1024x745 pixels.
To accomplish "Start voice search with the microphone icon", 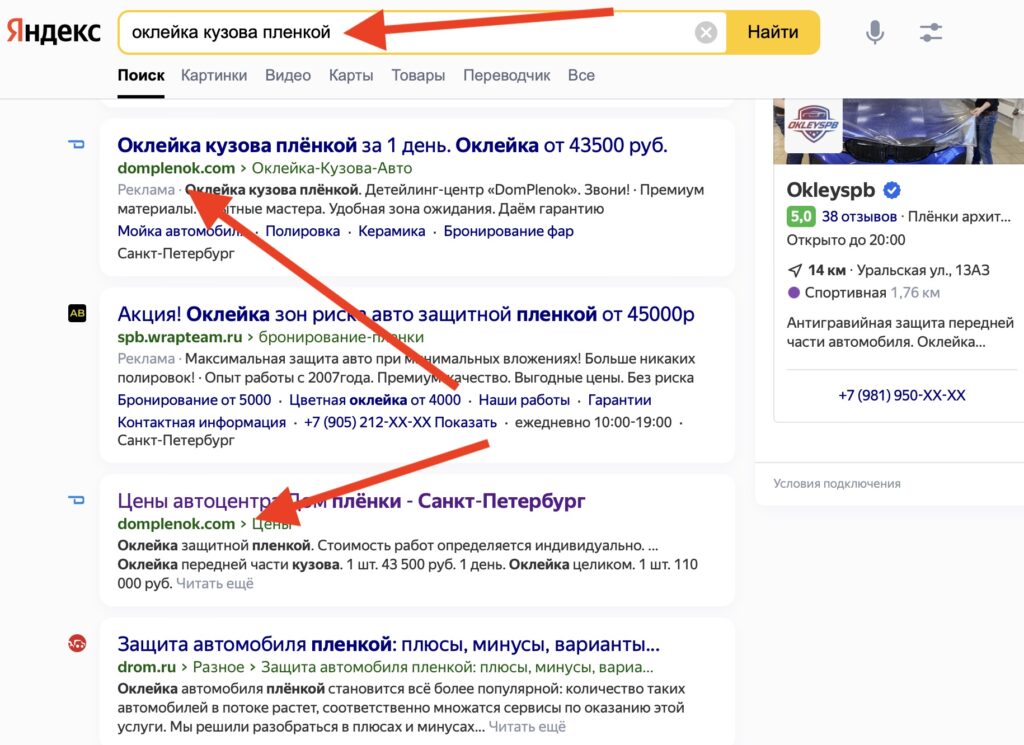I will click(x=874, y=32).
